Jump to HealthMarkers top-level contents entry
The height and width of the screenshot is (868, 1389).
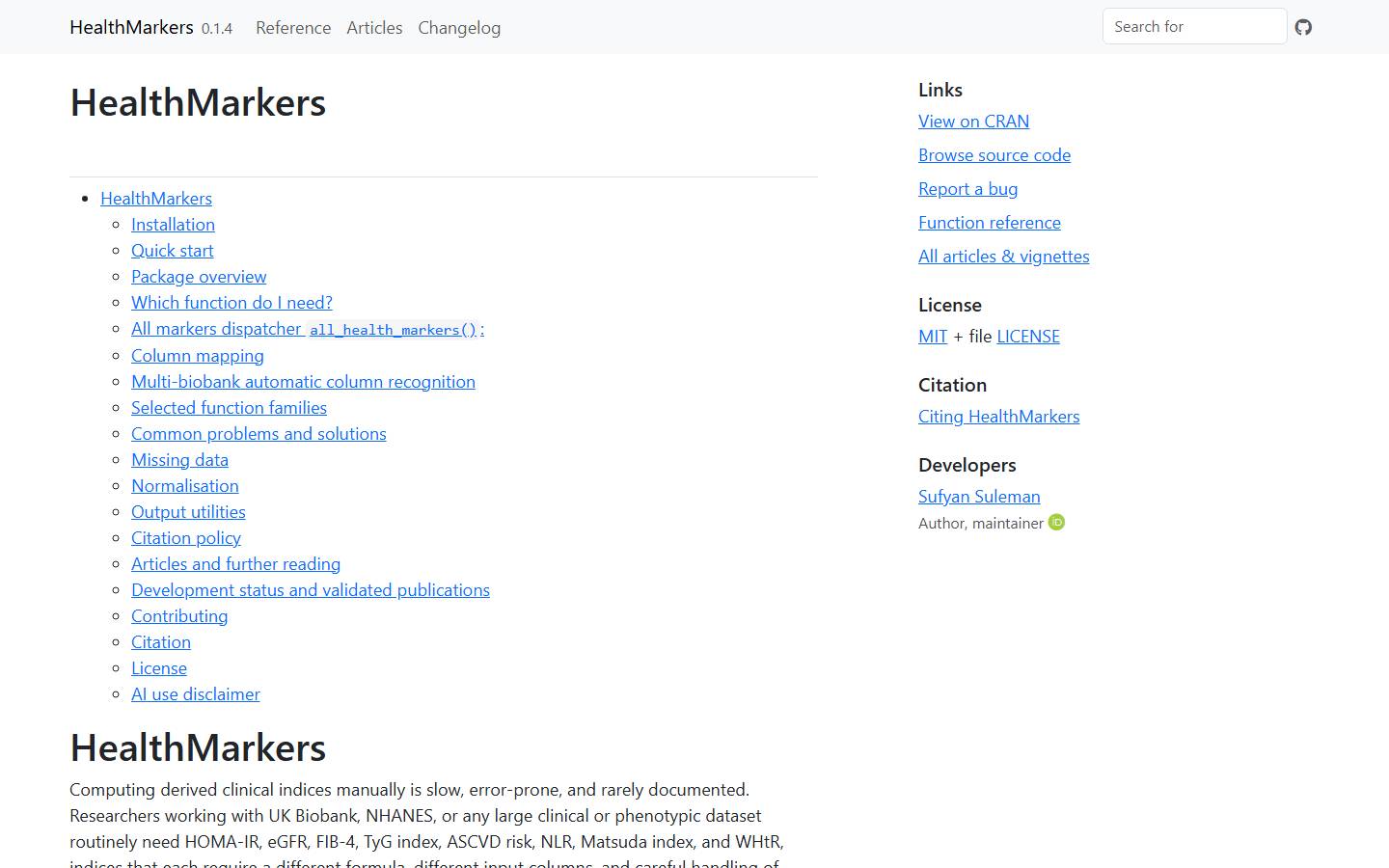click(156, 199)
